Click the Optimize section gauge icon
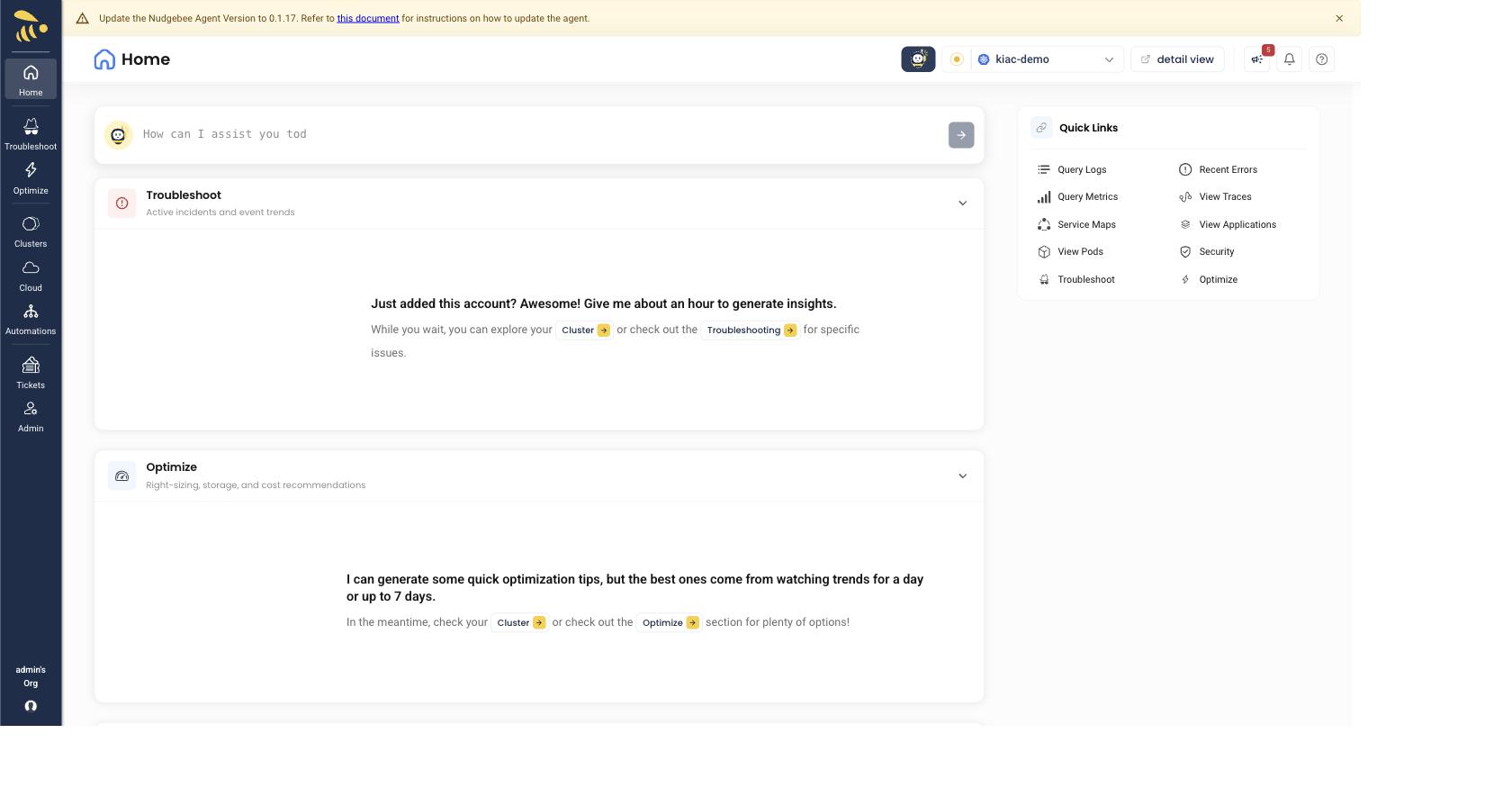Screen dimensions: 1512x806 (121, 476)
